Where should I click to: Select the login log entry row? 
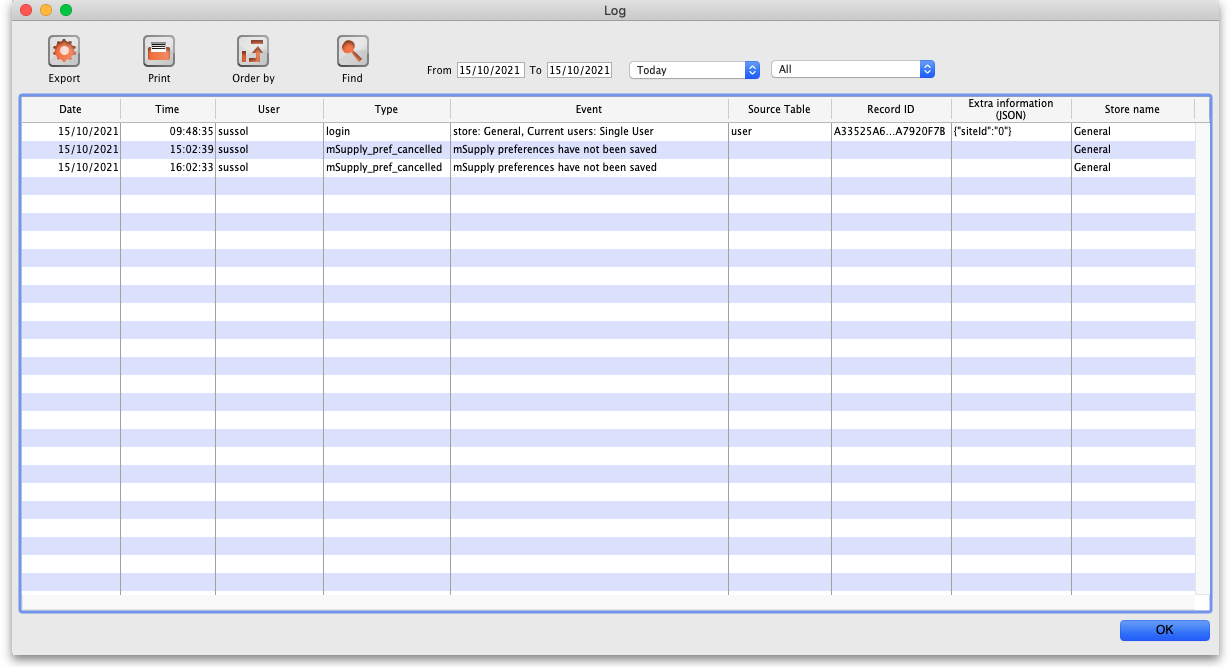(x=589, y=131)
